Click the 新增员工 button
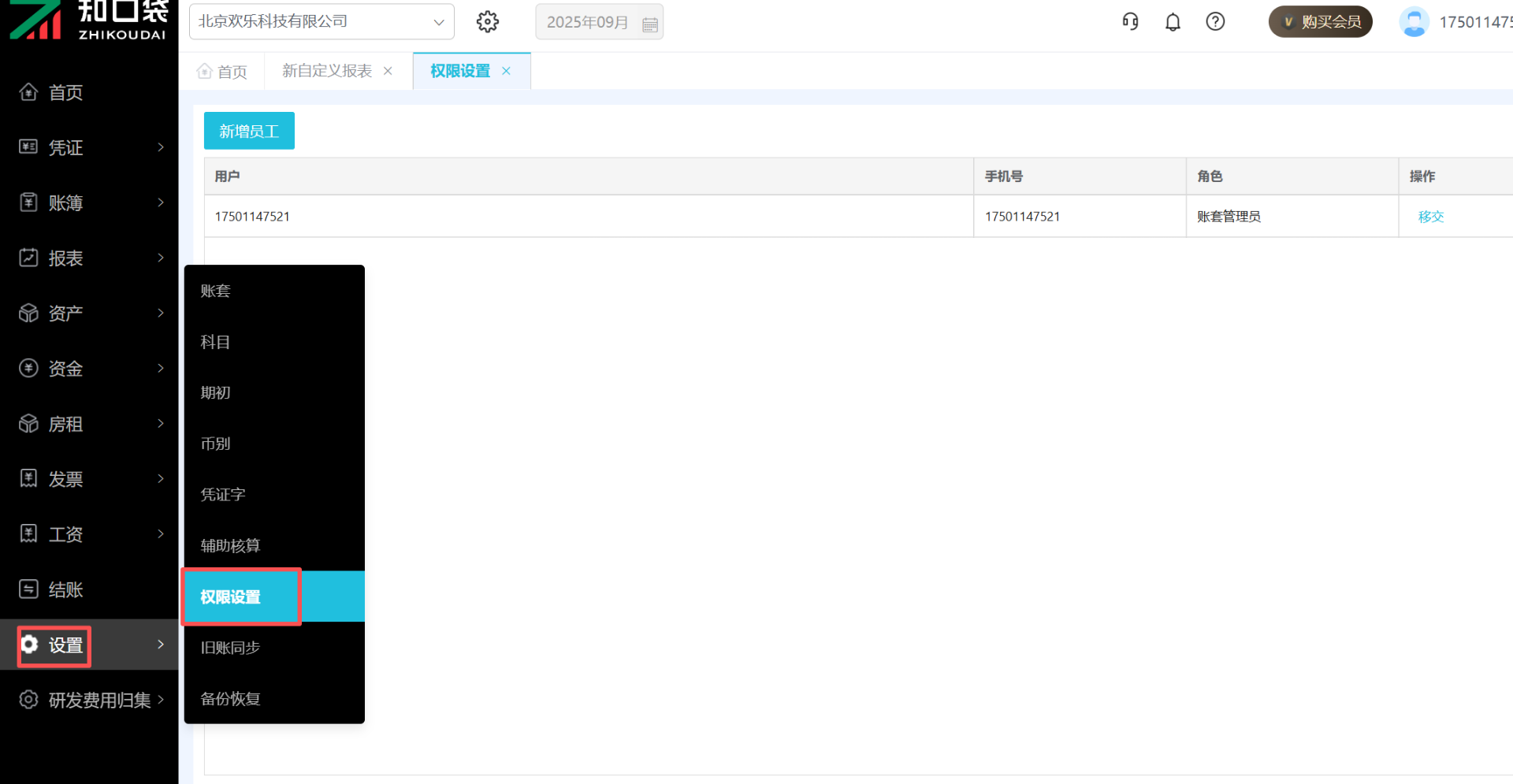This screenshot has width=1513, height=784. pyautogui.click(x=249, y=131)
